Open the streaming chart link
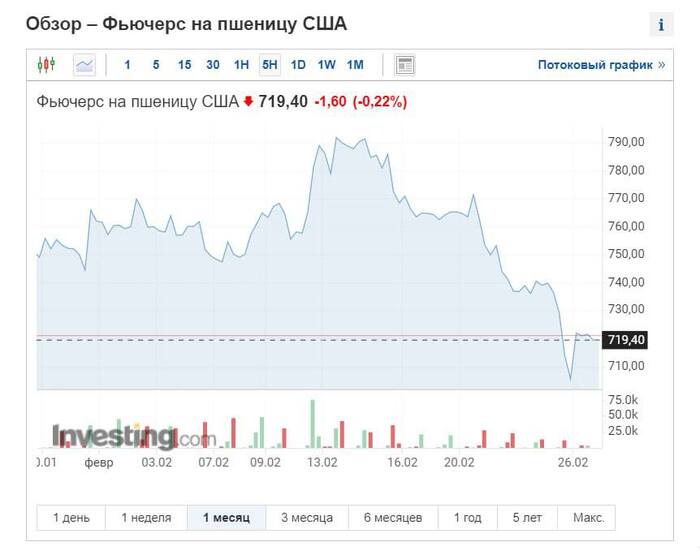 click(x=601, y=65)
